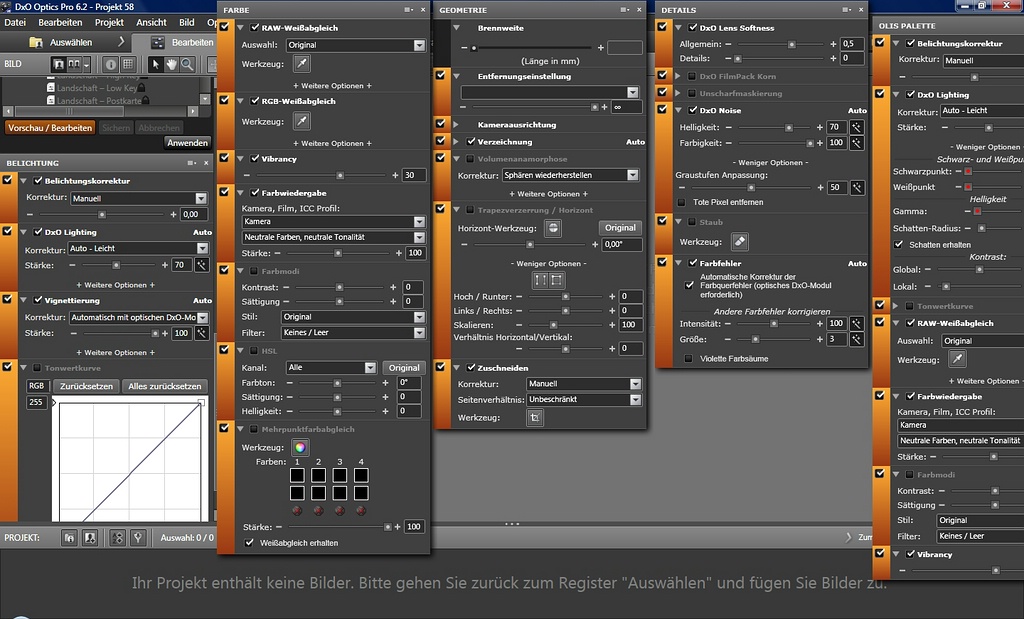Click first Farben swatch under number 1
The width and height of the screenshot is (1024, 619).
(x=297, y=475)
